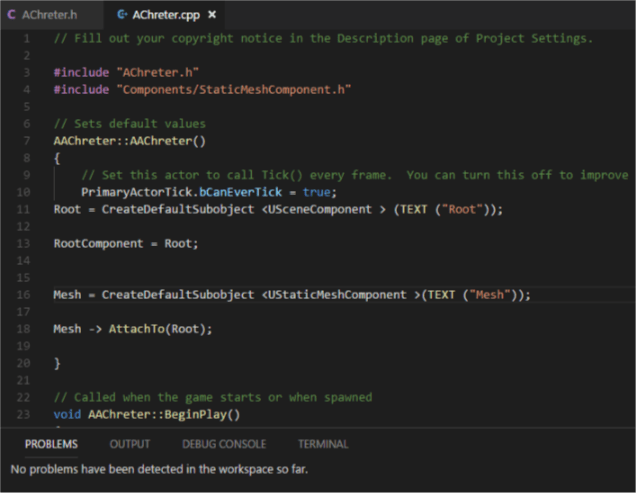Open the TERMINAL panel tab
Screen dimensions: 636x493
tap(323, 444)
